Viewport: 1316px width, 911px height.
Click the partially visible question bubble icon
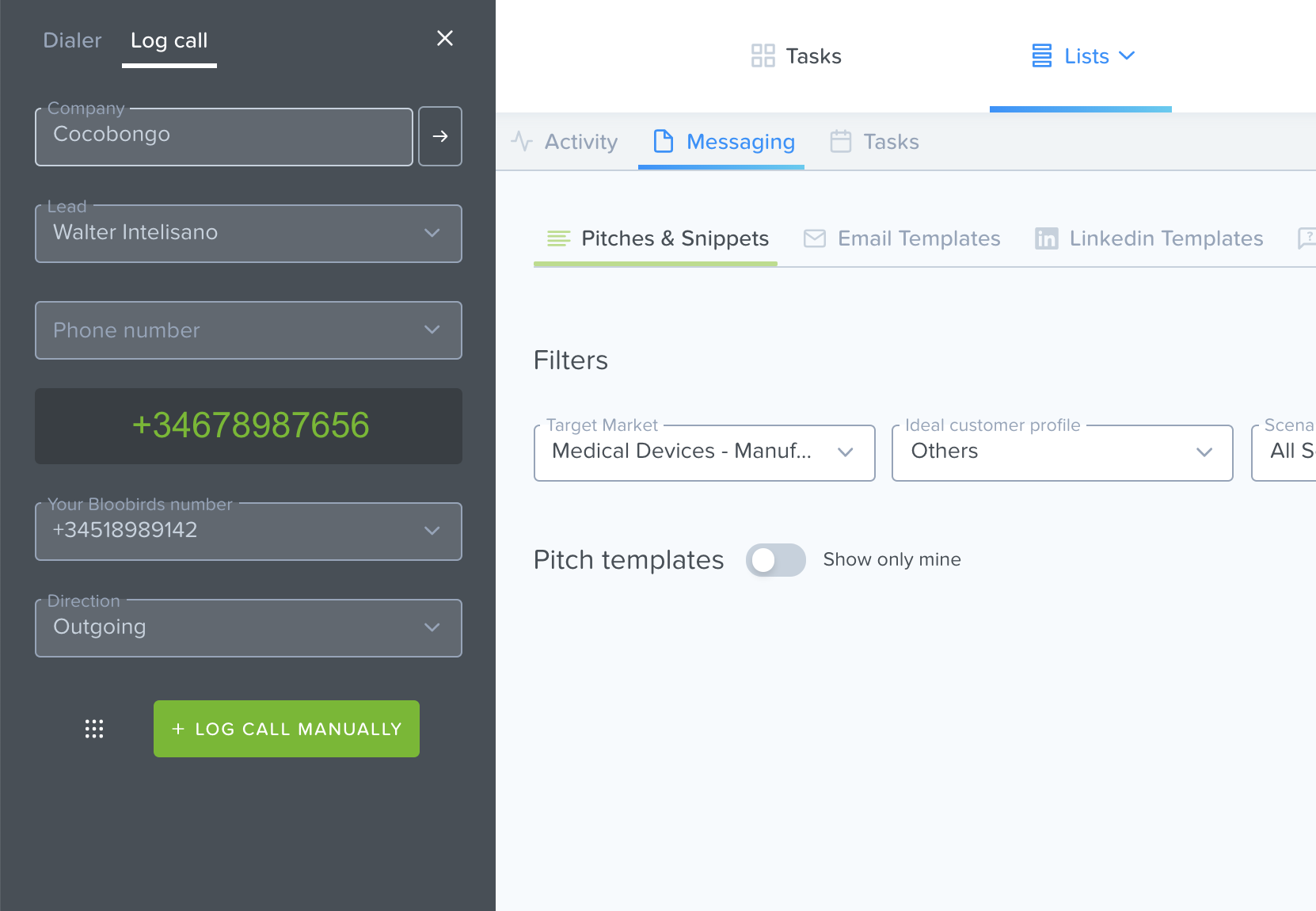tap(1306, 238)
